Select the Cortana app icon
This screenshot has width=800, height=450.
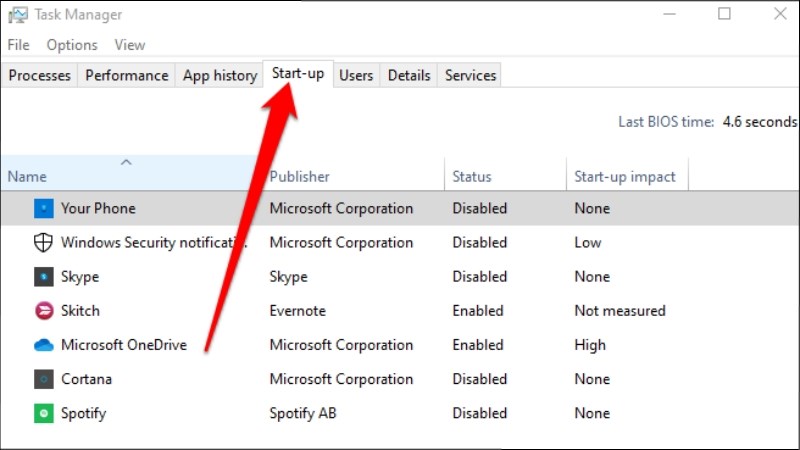(x=44, y=379)
